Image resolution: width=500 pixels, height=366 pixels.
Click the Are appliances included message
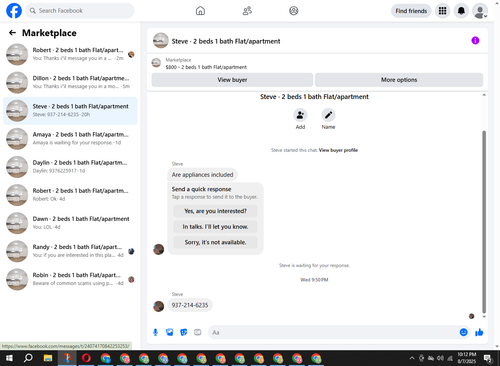[202, 175]
